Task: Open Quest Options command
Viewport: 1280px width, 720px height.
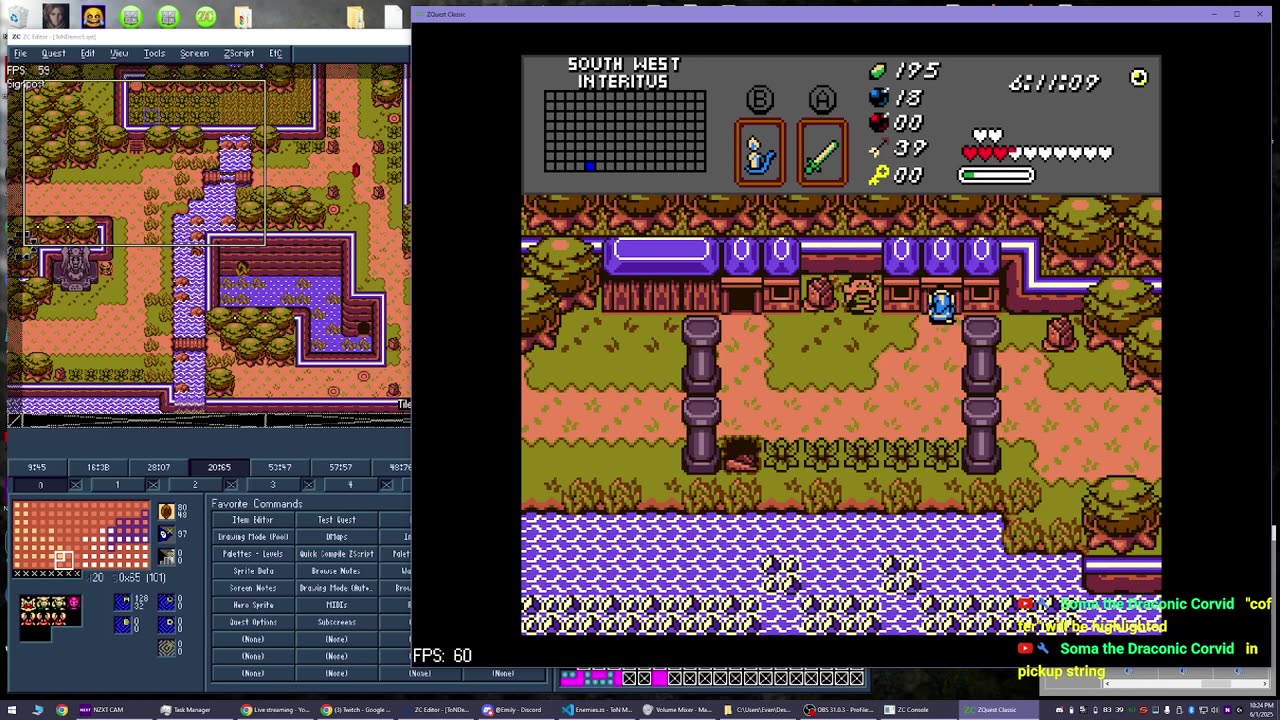Action: tap(253, 622)
